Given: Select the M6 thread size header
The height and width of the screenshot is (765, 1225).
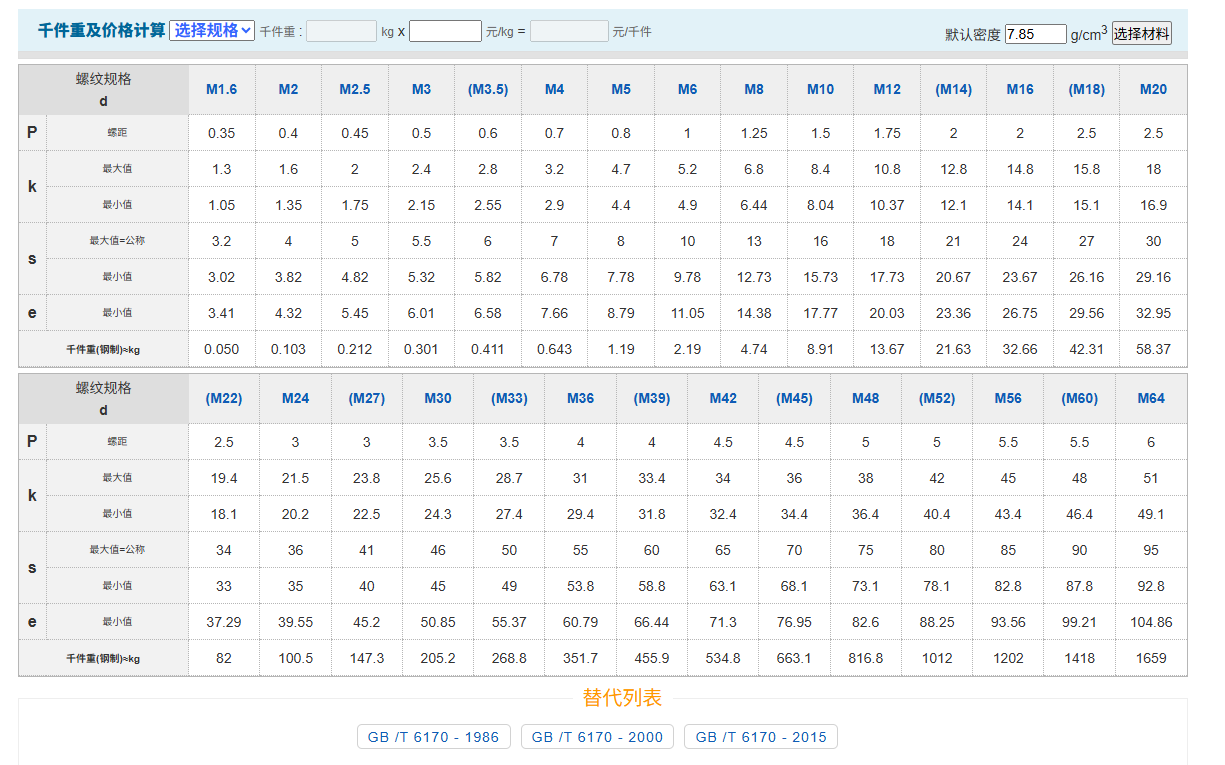Looking at the screenshot, I should tap(687, 89).
